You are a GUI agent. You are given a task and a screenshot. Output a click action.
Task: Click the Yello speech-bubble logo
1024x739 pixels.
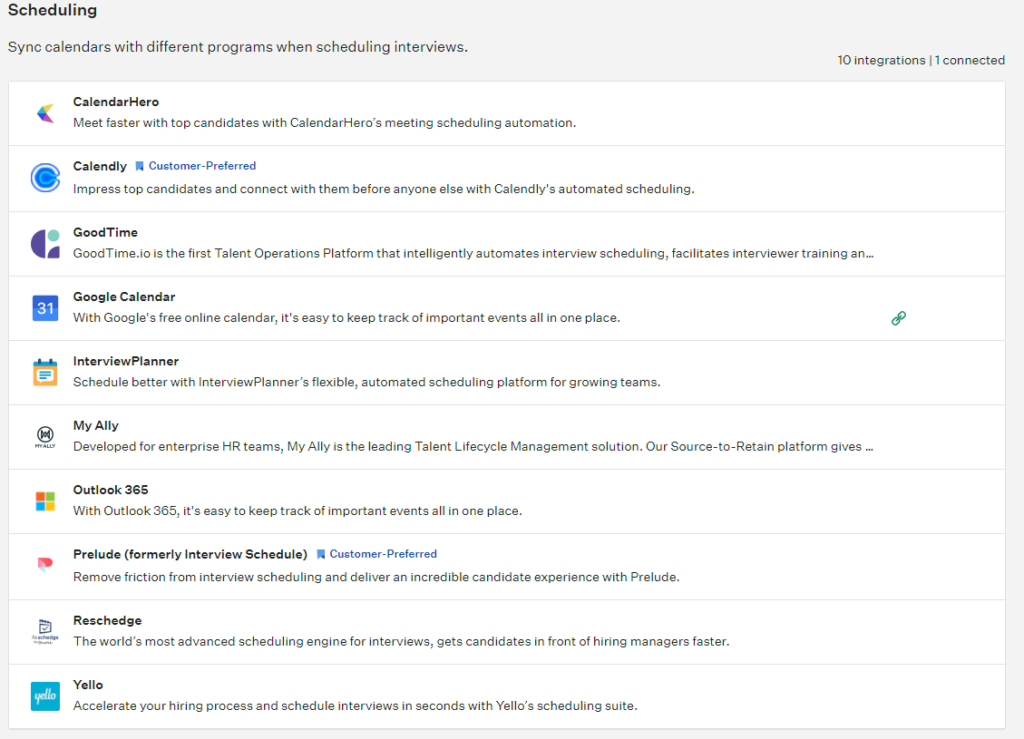[x=44, y=694]
